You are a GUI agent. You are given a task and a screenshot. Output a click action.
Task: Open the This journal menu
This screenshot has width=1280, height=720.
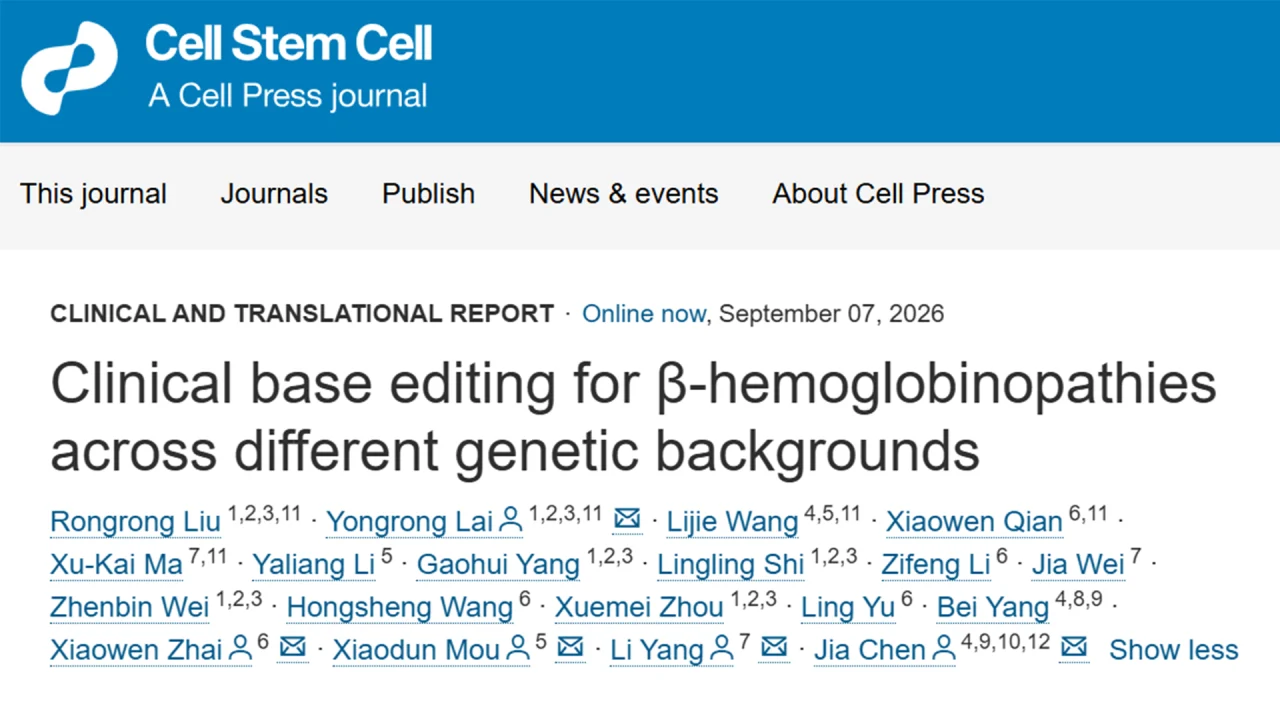click(x=94, y=194)
